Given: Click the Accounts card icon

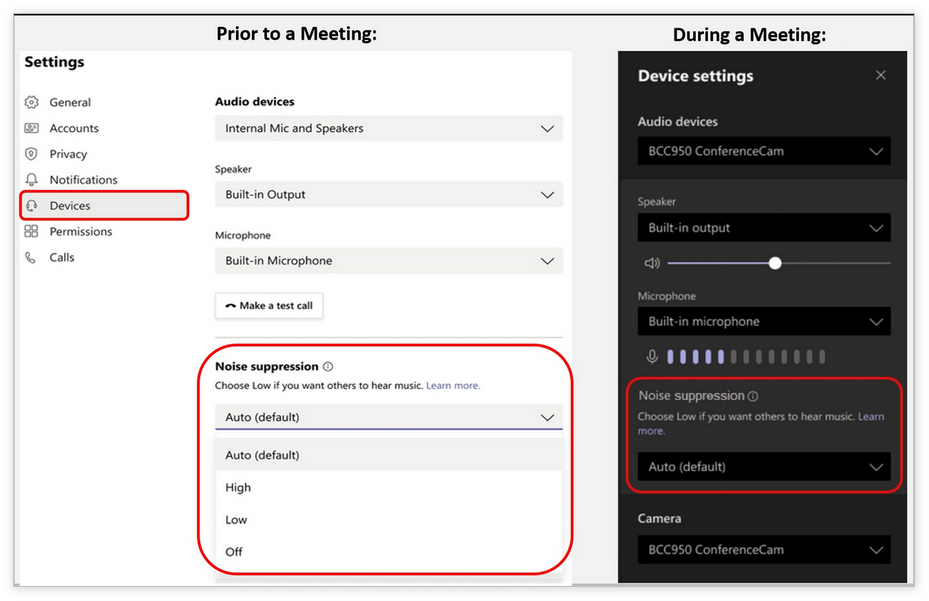Looking at the screenshot, I should point(31,128).
